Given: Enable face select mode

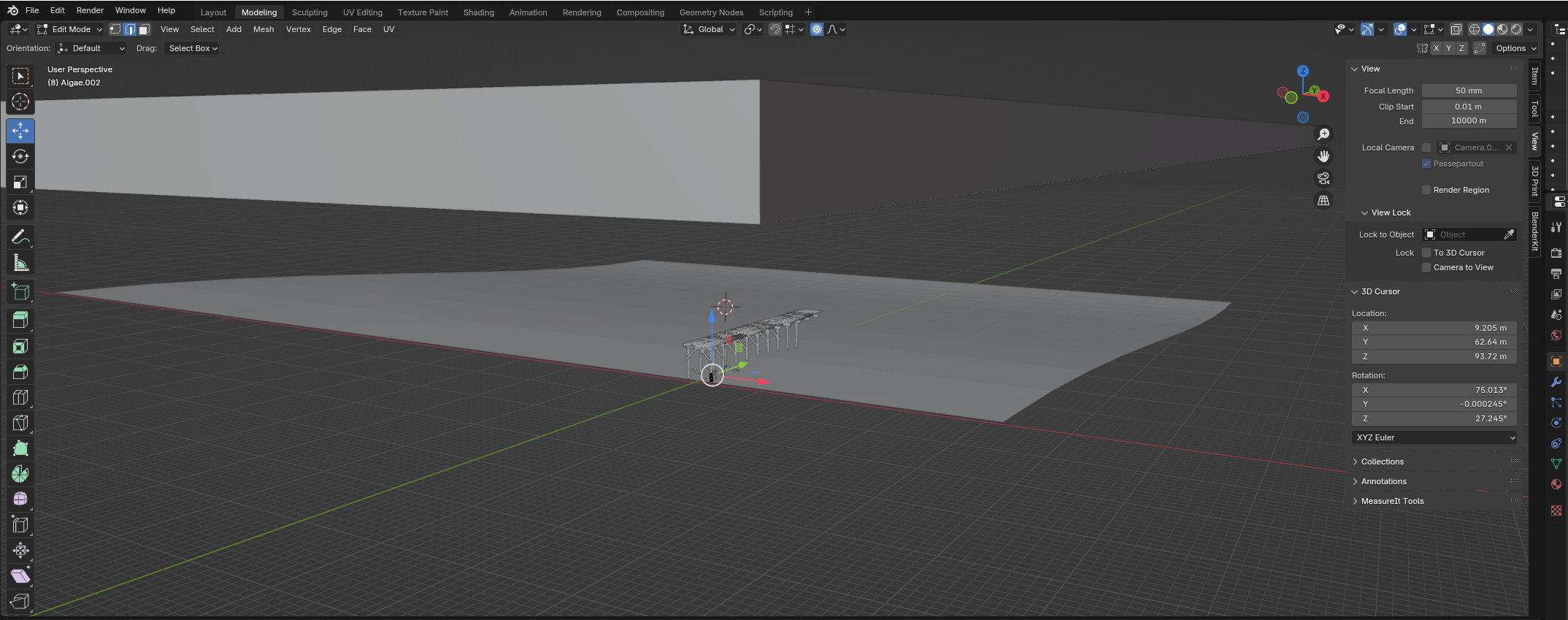Looking at the screenshot, I should (x=145, y=29).
